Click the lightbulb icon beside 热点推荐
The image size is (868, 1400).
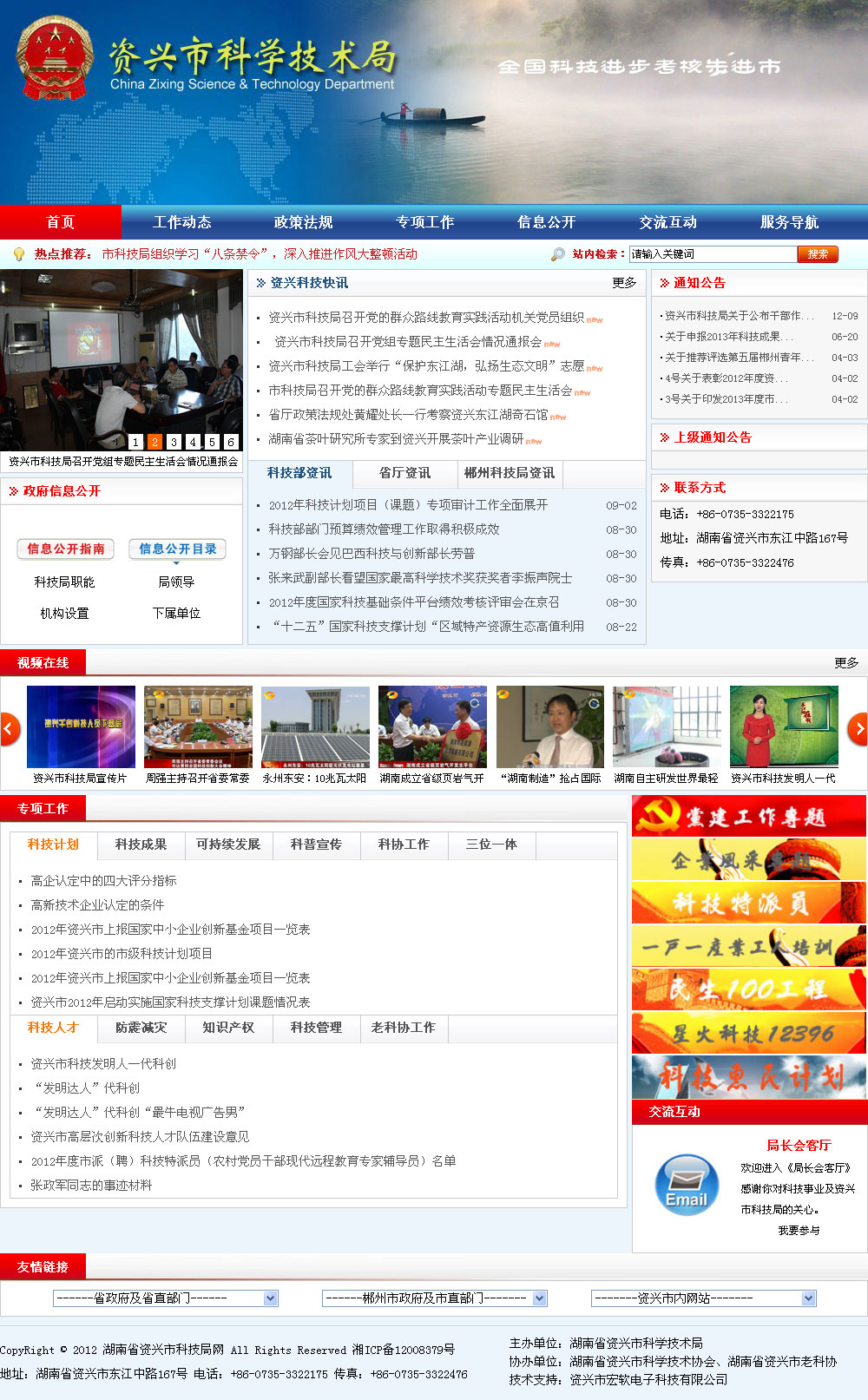[x=19, y=254]
